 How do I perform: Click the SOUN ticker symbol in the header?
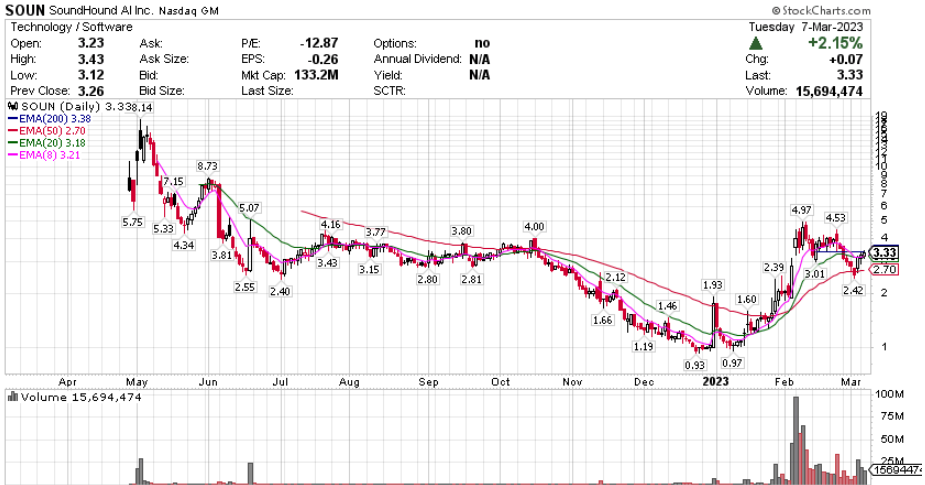coord(25,11)
